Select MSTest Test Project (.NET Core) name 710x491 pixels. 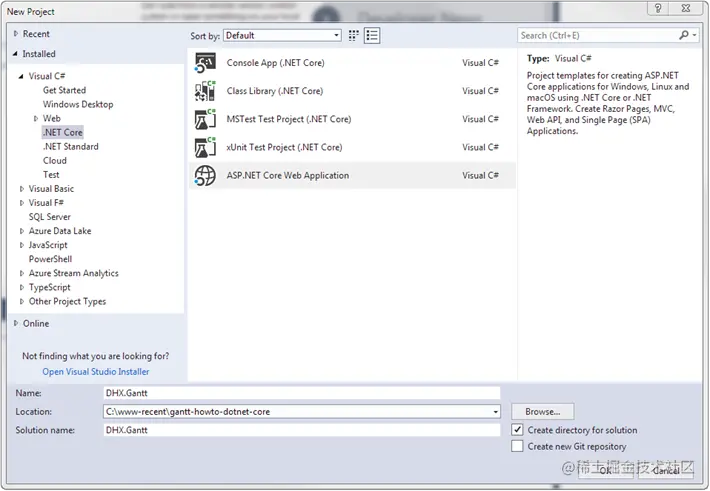(289, 119)
